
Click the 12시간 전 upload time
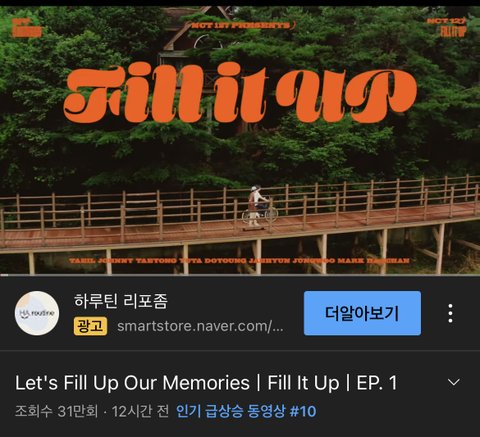pos(140,411)
